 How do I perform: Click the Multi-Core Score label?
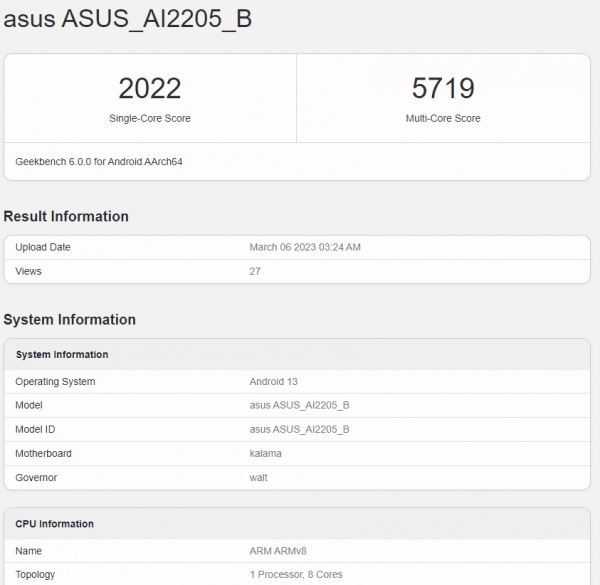(x=443, y=118)
